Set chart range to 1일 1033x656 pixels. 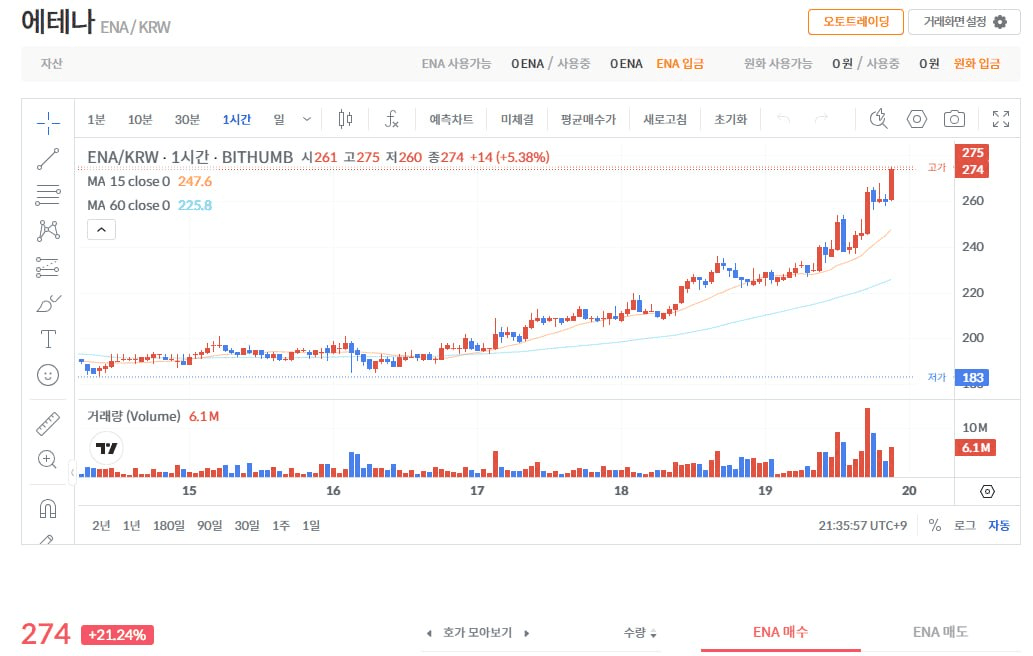click(311, 526)
